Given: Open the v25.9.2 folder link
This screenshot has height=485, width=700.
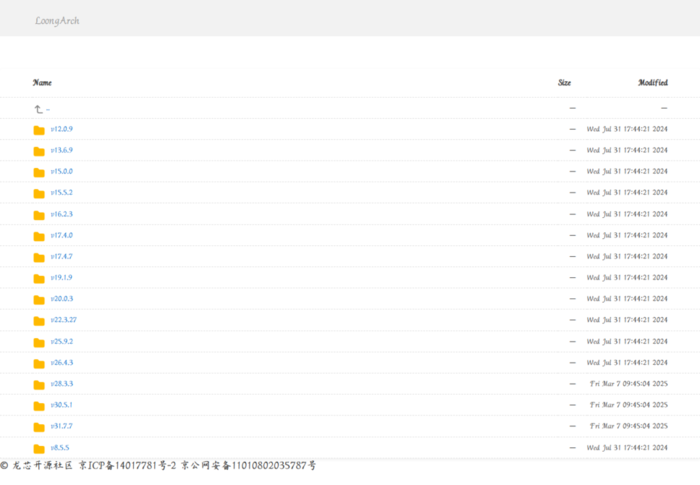Looking at the screenshot, I should pos(62,341).
